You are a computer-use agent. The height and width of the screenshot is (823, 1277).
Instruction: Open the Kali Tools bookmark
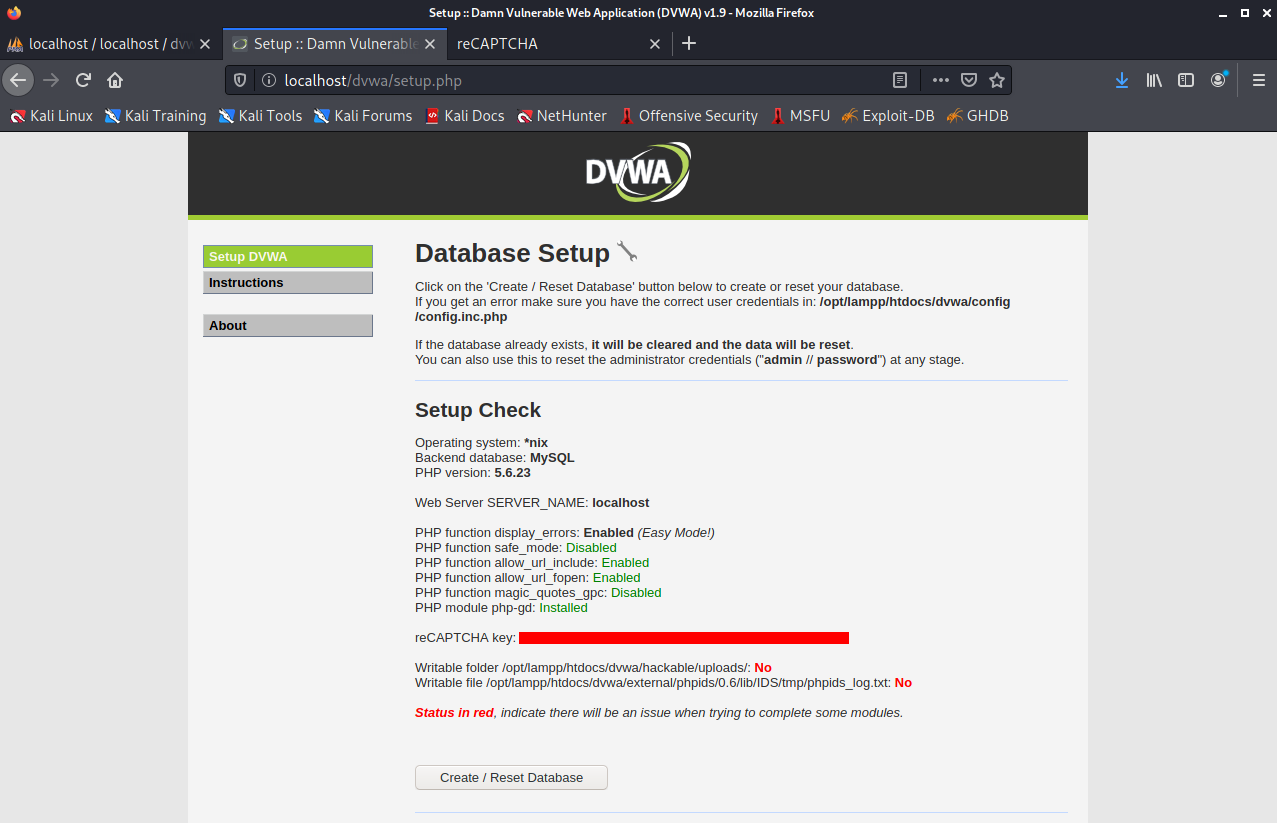260,116
